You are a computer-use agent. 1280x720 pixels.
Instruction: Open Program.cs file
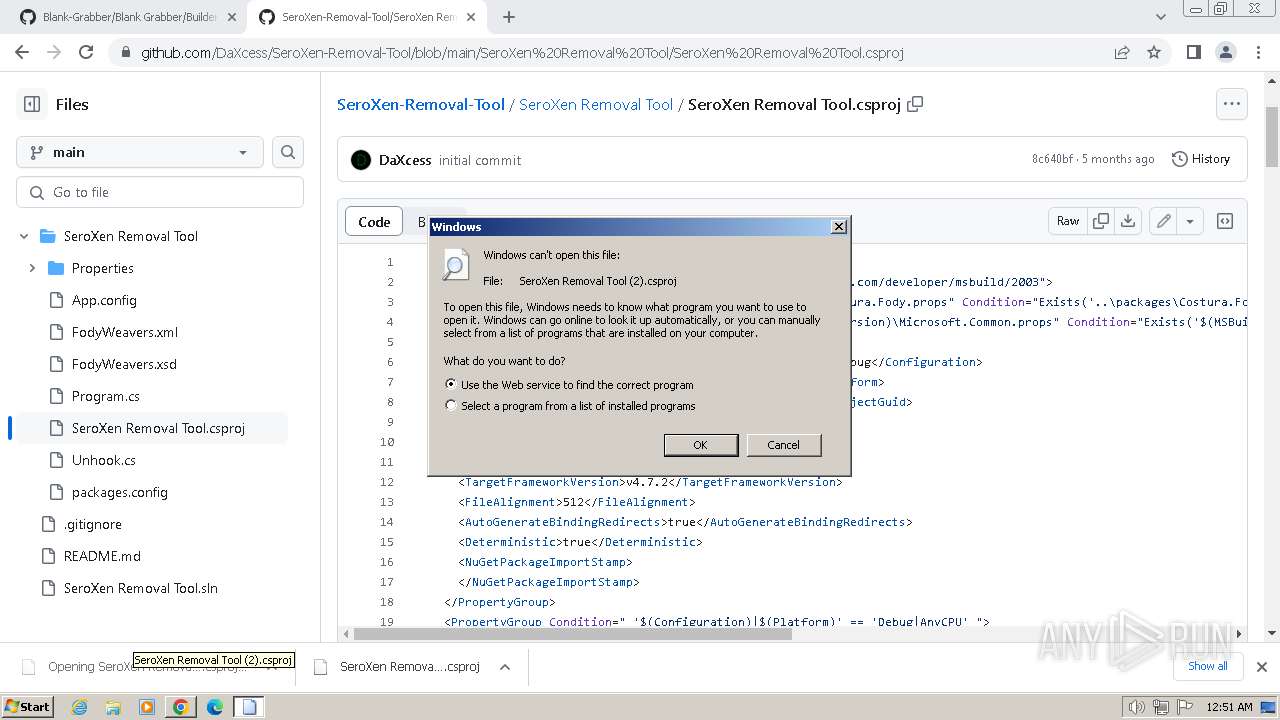coord(105,396)
